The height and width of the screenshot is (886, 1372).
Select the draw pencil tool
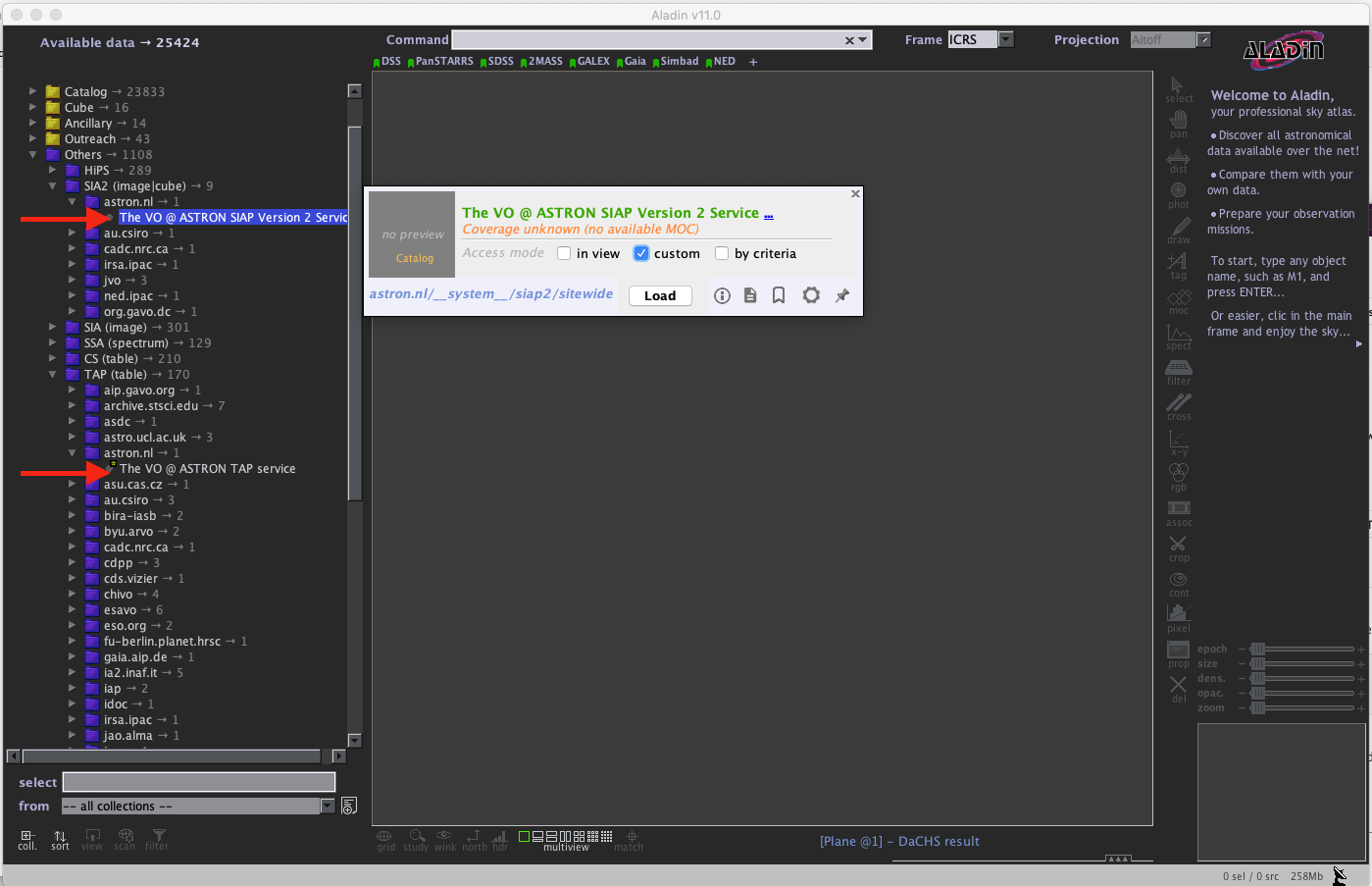(1179, 232)
